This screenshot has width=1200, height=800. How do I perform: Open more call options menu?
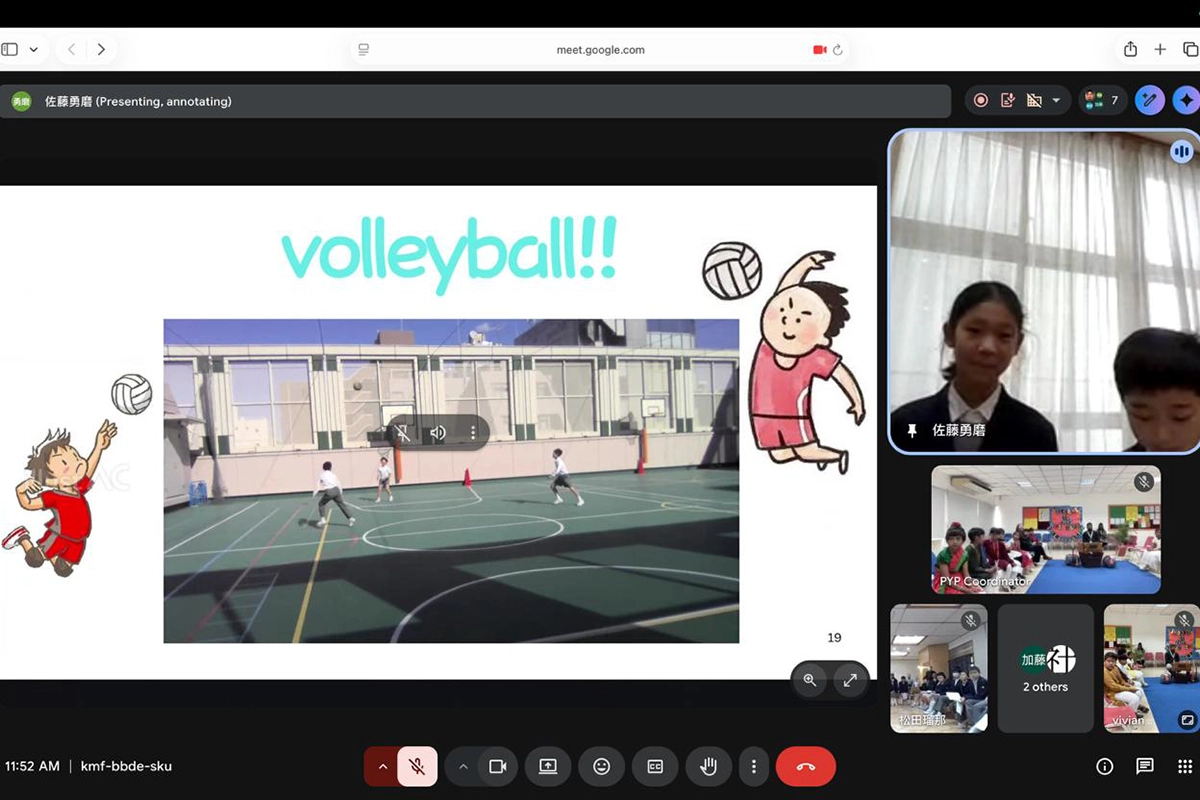[753, 767]
